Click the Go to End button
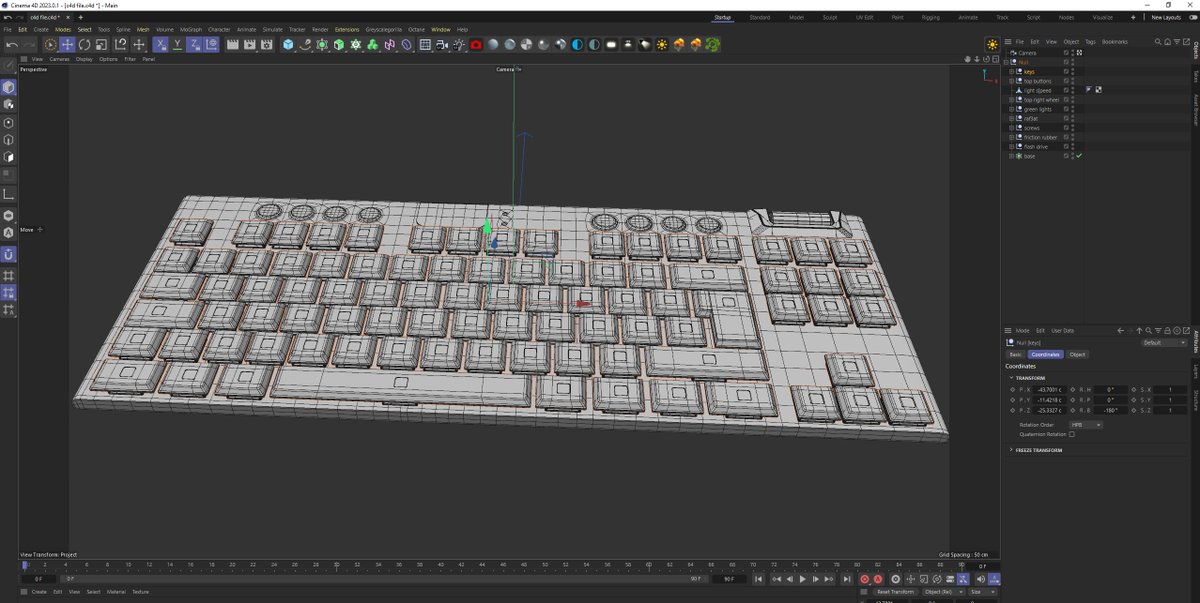1200x603 pixels. (846, 579)
